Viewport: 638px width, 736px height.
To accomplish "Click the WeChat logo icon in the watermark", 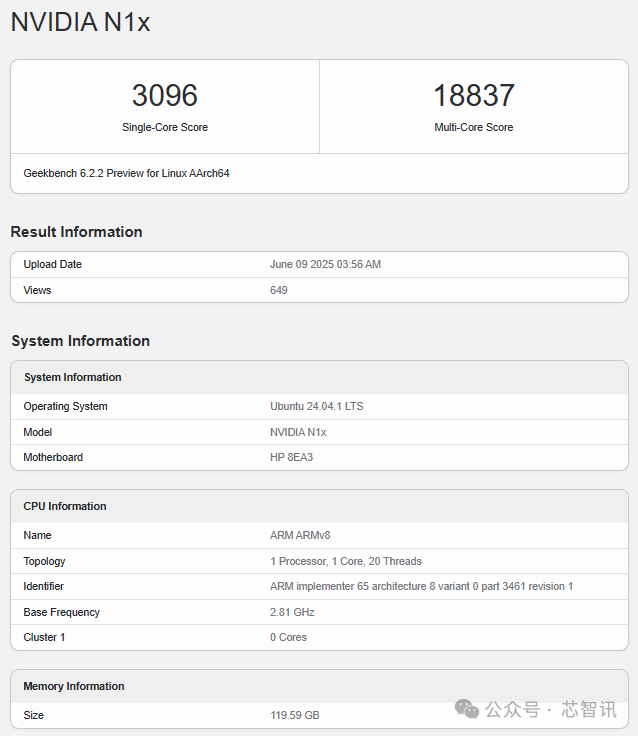I will click(x=466, y=709).
